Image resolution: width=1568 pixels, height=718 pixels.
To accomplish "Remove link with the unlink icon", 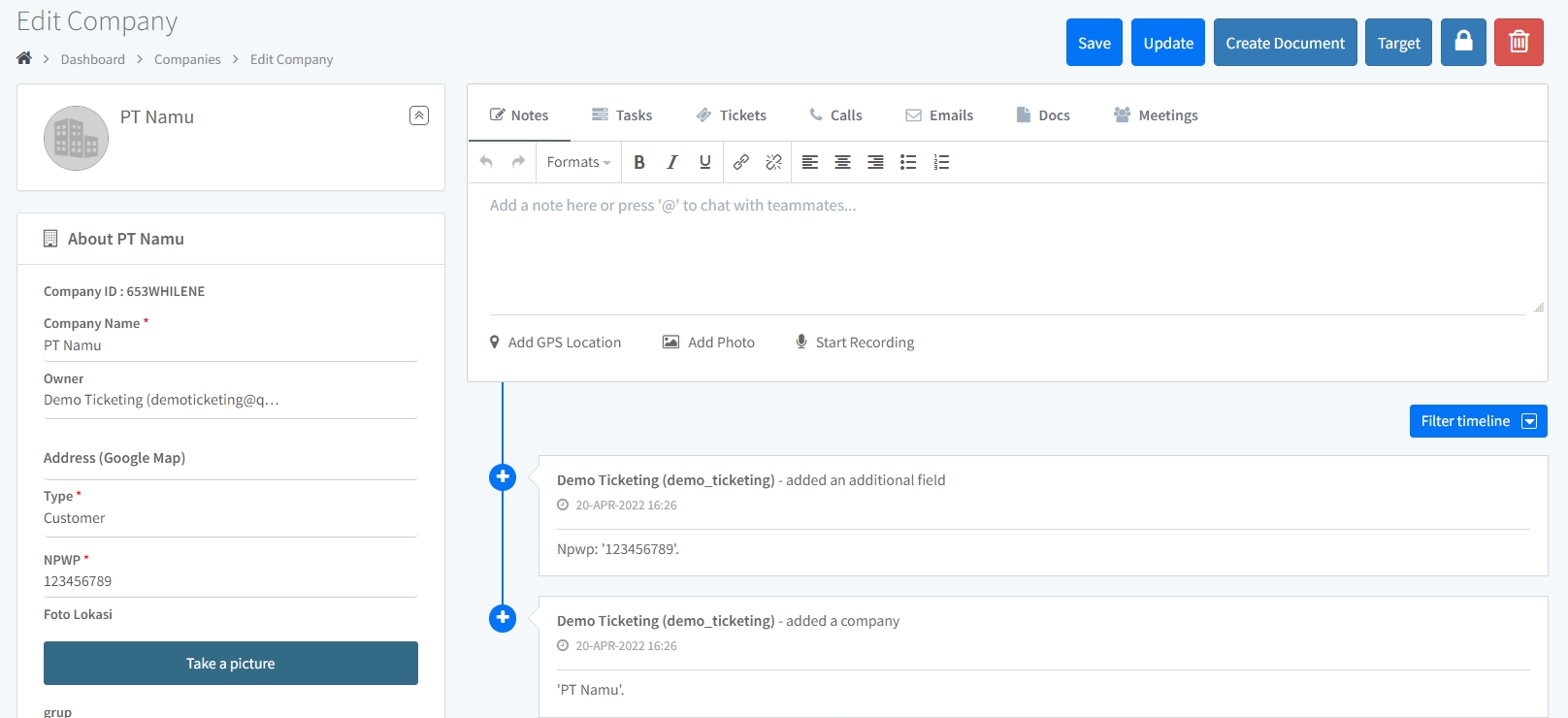I will (x=773, y=162).
